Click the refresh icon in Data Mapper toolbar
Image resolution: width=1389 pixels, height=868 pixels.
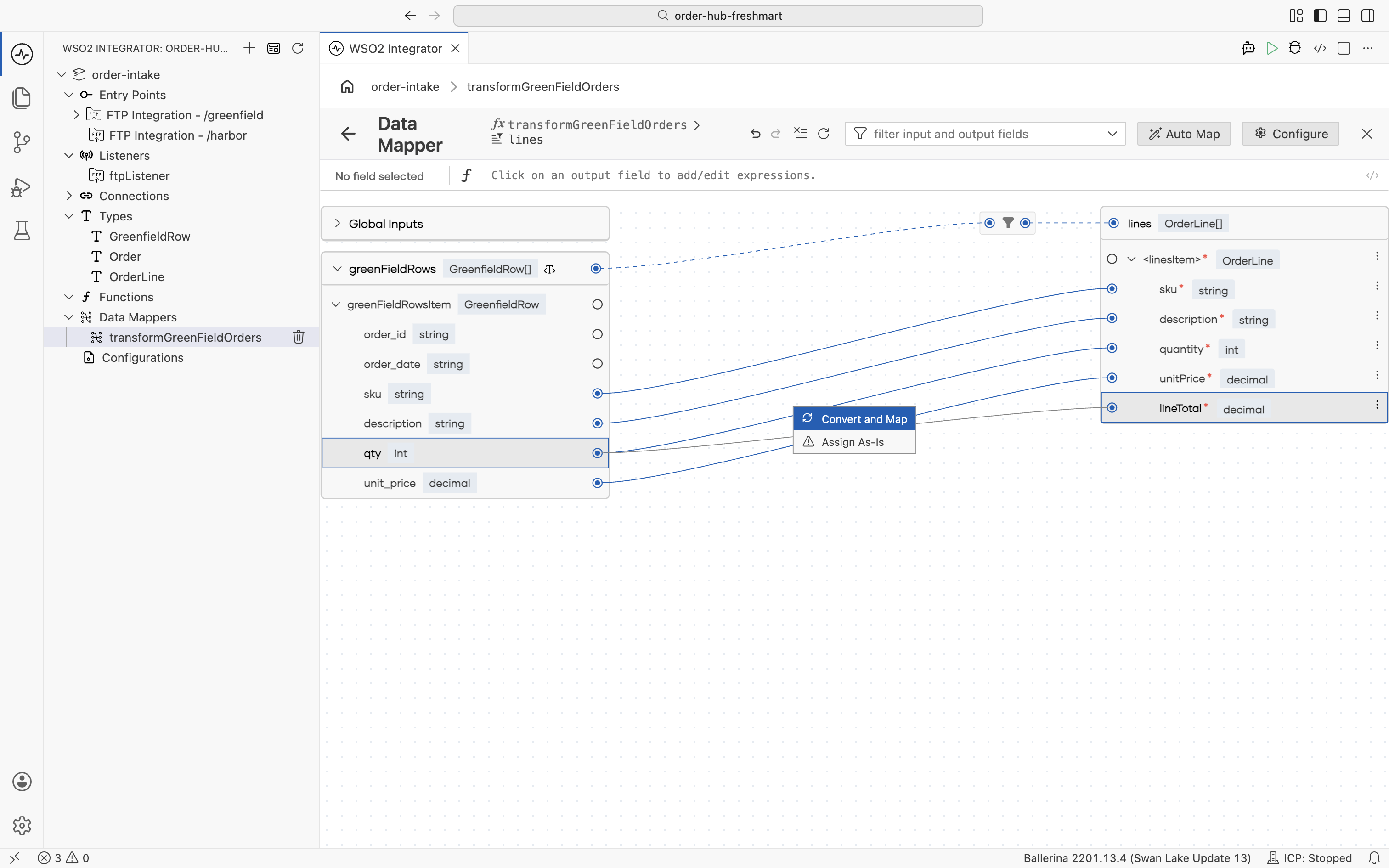[824, 134]
